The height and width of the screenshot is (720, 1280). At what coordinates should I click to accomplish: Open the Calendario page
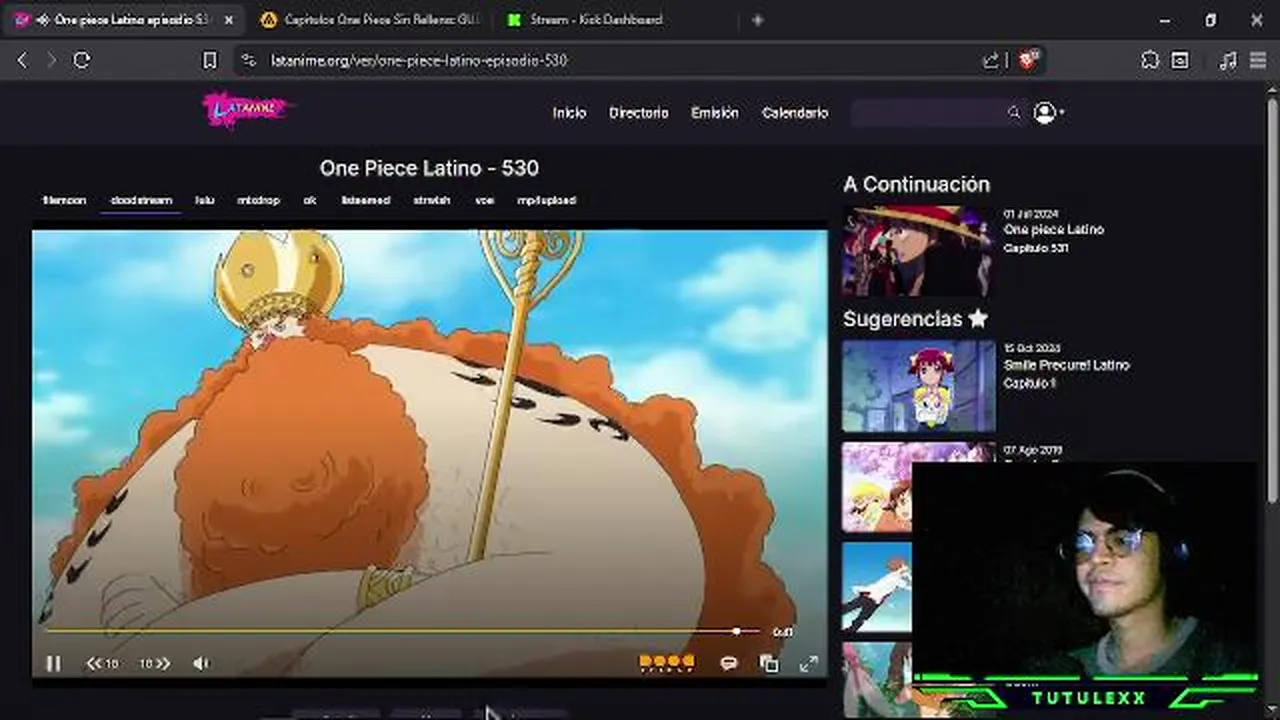(x=795, y=113)
